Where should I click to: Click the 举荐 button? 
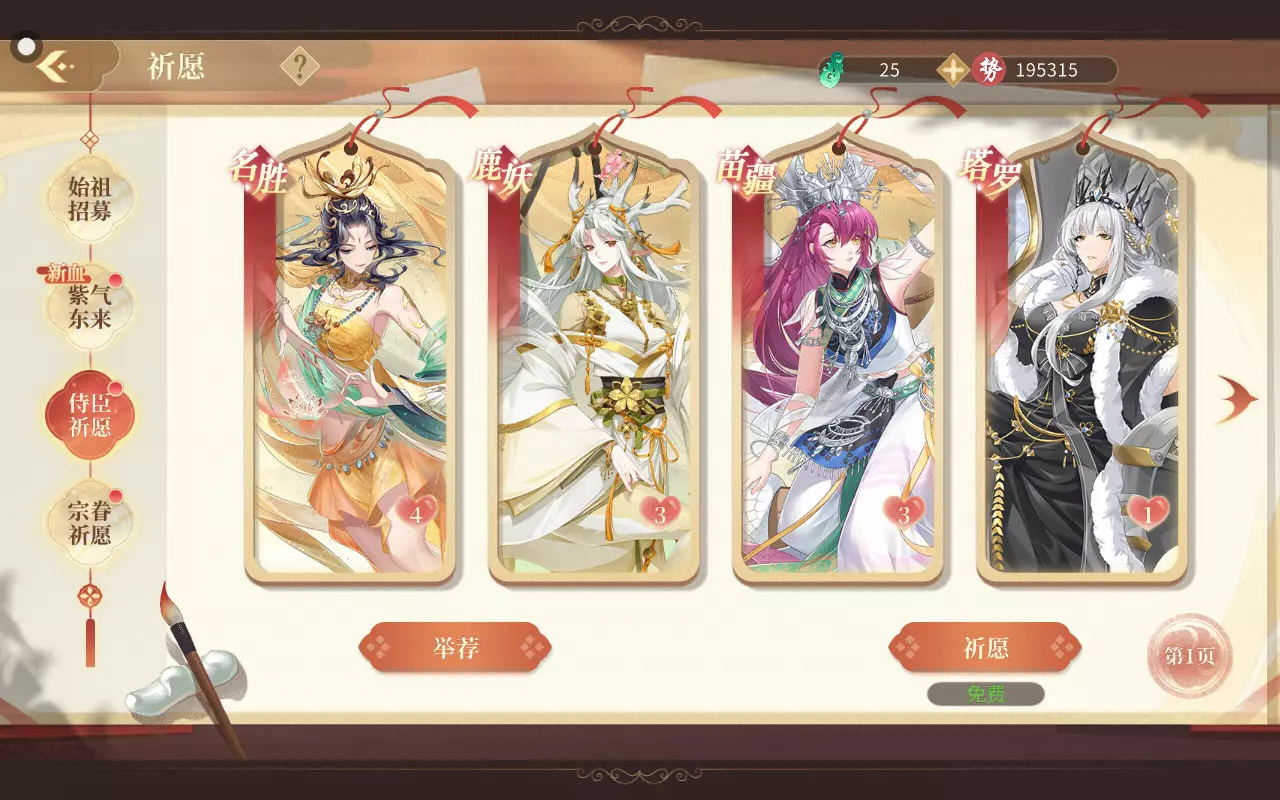[455, 648]
